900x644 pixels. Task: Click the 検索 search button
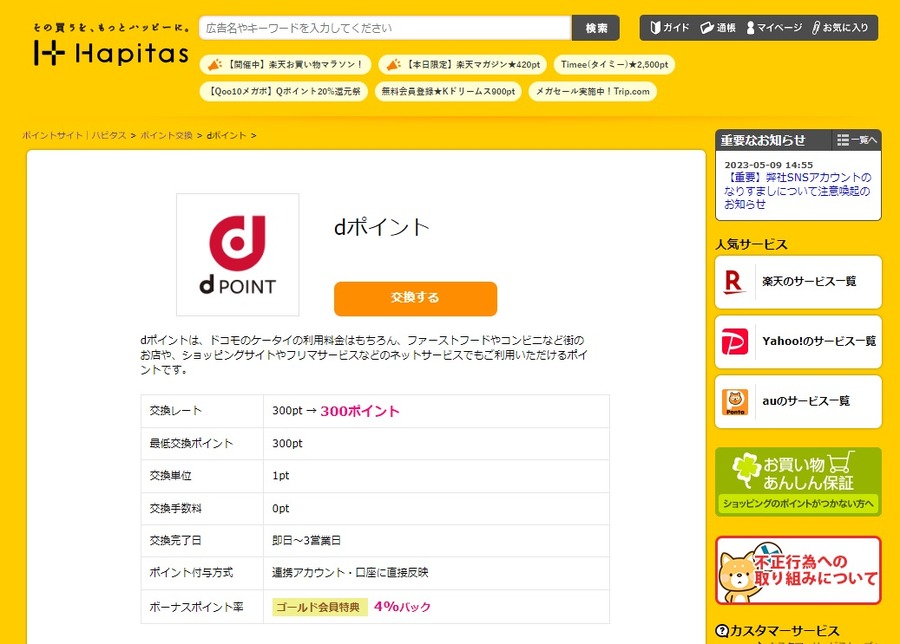[596, 28]
